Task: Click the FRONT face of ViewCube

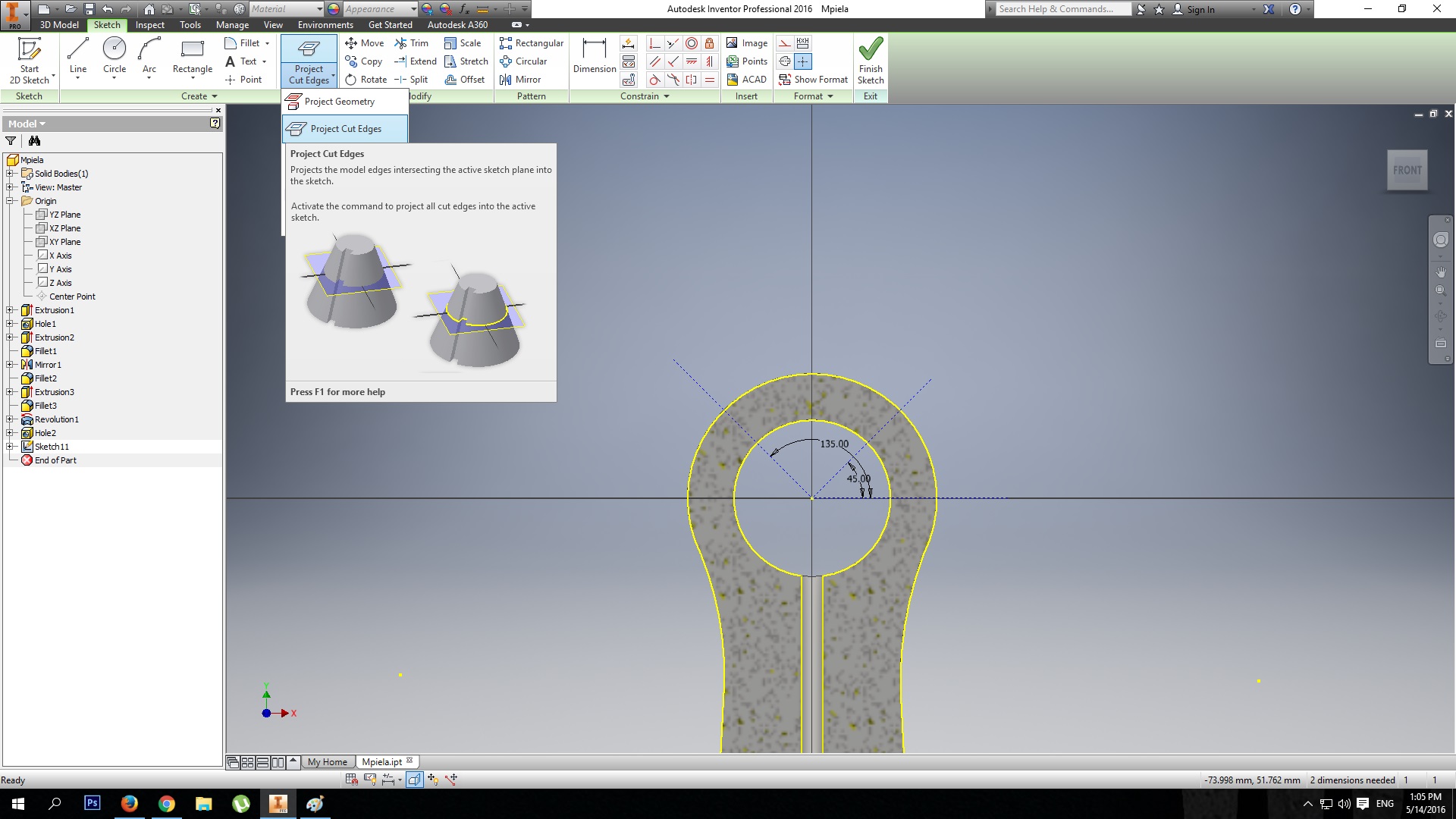Action: [x=1407, y=171]
